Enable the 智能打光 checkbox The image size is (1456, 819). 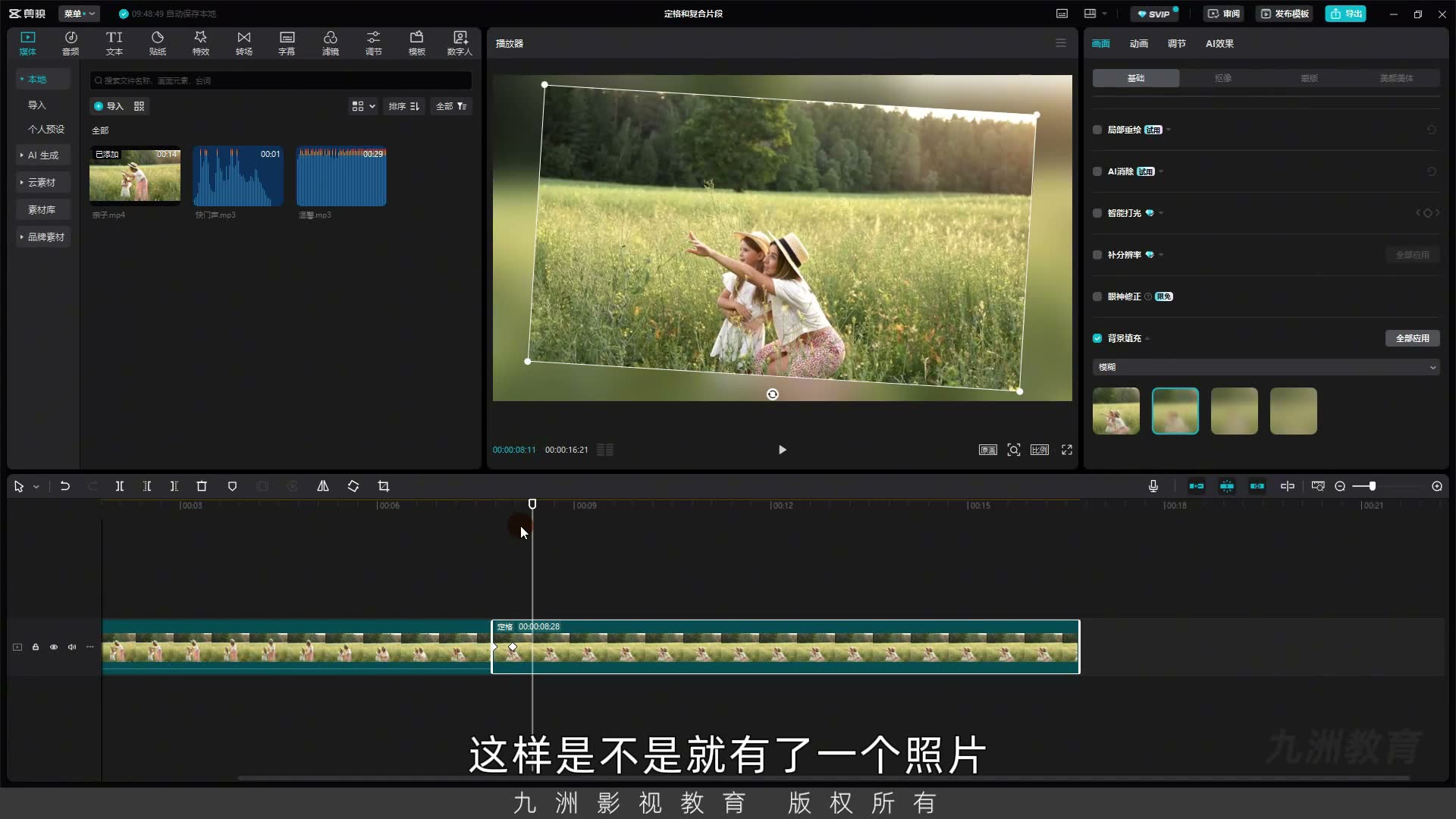(x=1097, y=213)
